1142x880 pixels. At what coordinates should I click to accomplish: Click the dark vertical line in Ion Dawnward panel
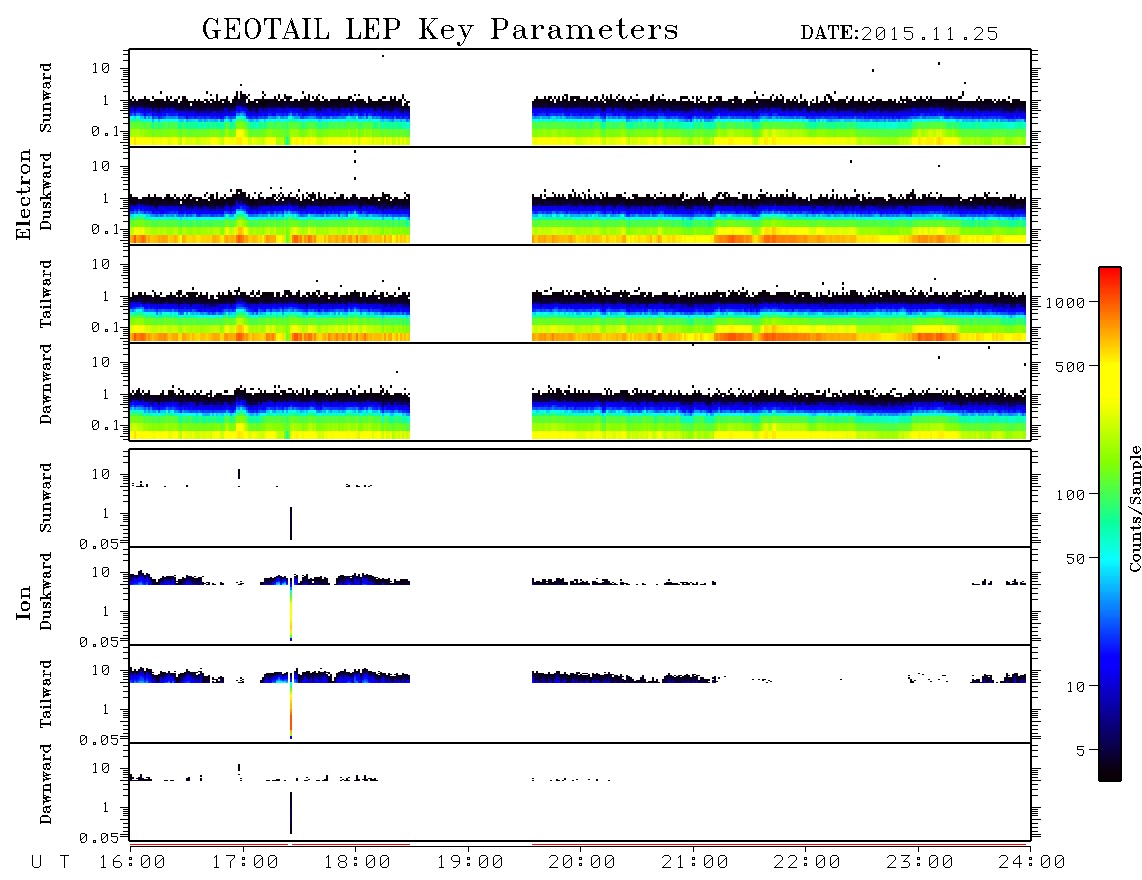click(291, 813)
